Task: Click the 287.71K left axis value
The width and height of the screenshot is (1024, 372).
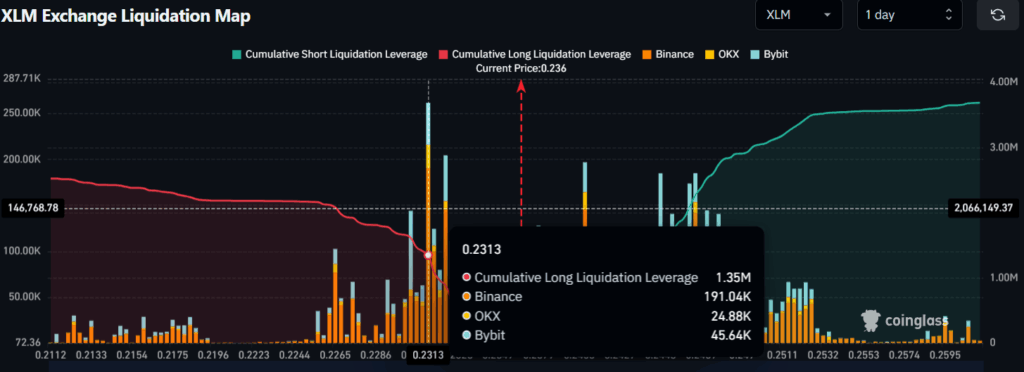Action: [23, 78]
